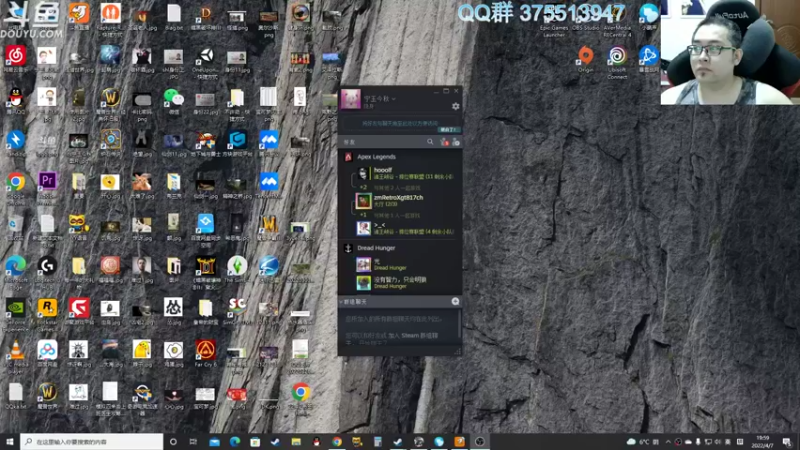Screen dimensions: 800x450
Task: Open the add friend icon with red badge
Action: tap(444, 142)
